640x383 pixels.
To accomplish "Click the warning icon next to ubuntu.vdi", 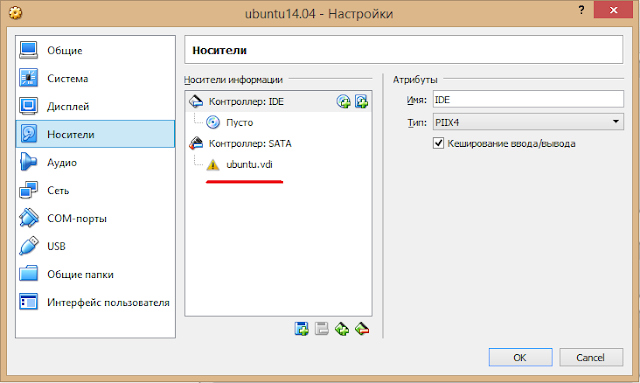I will (213, 165).
